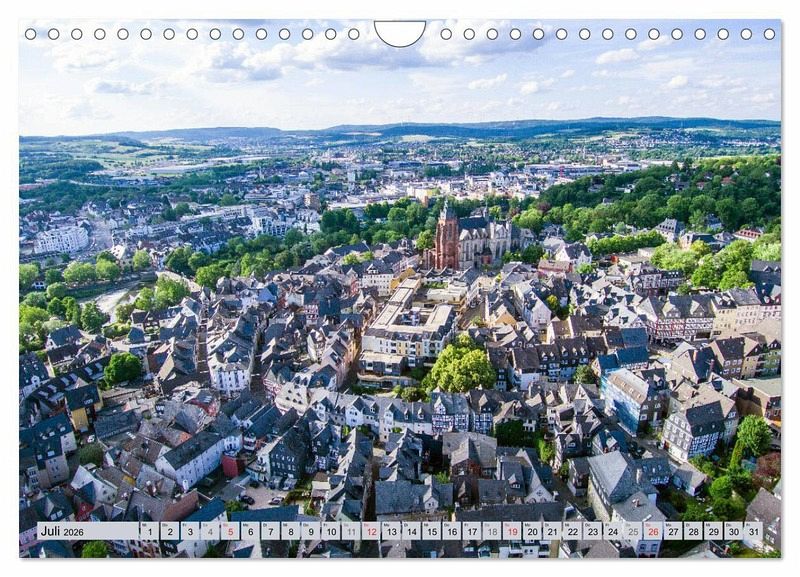800x577 pixels.
Task: Click the large green tree in town center
Action: 459,368
